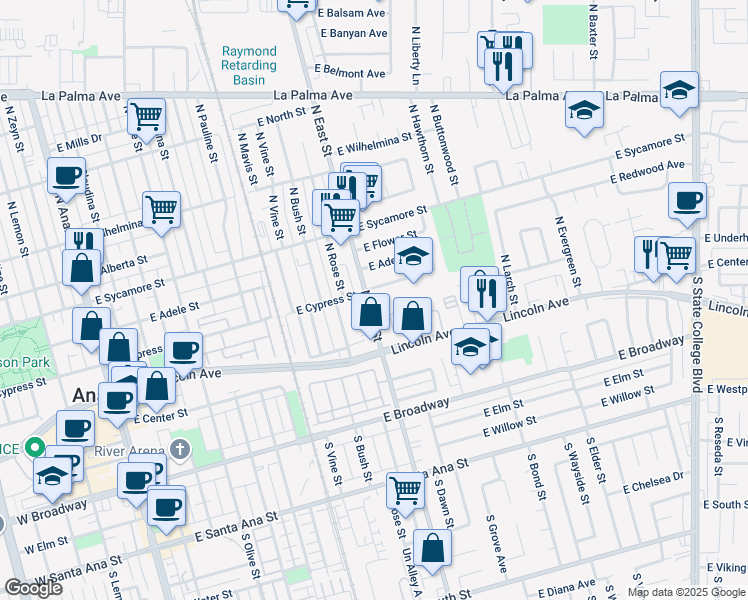Click the graduation cap marker below Lincoln Ave near N Larch St

pos(470,348)
